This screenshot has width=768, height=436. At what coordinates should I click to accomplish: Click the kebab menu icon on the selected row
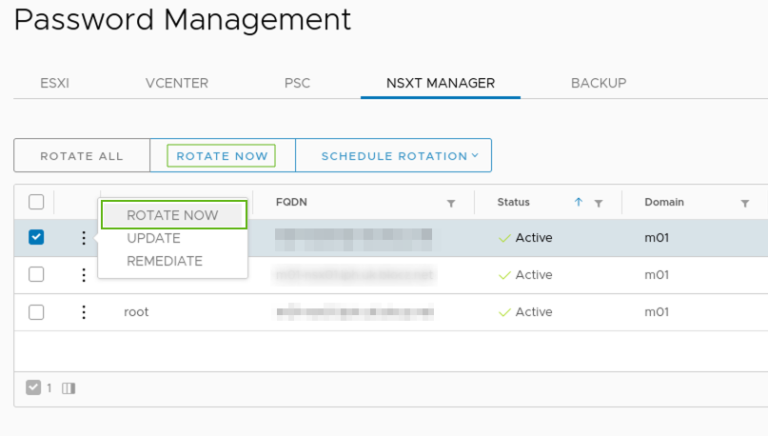point(84,238)
